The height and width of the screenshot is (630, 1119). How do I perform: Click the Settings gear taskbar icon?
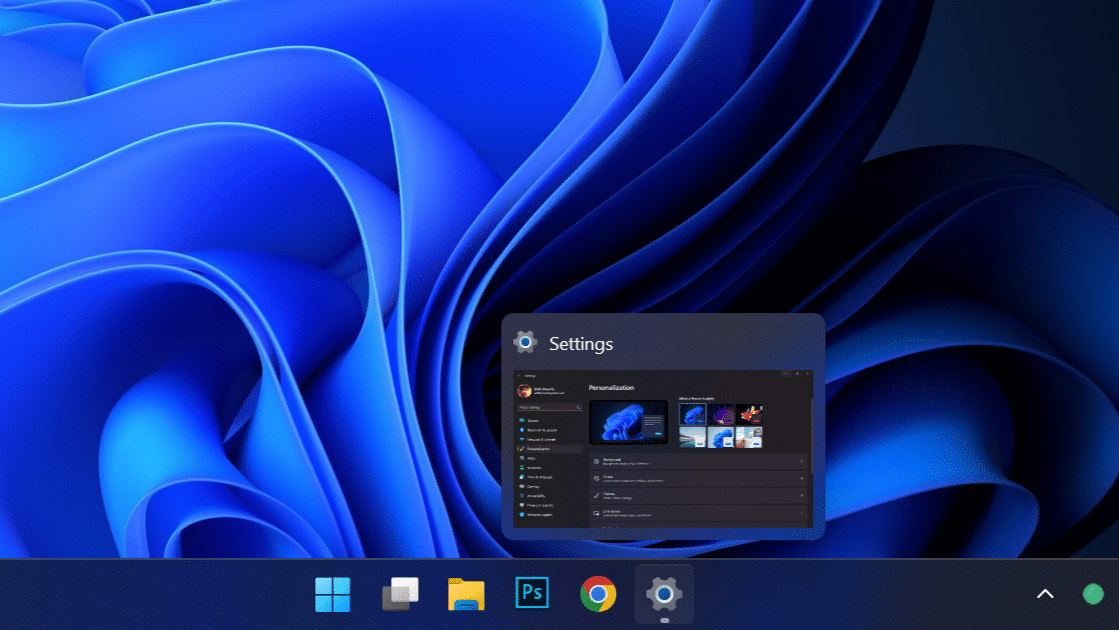pos(664,594)
